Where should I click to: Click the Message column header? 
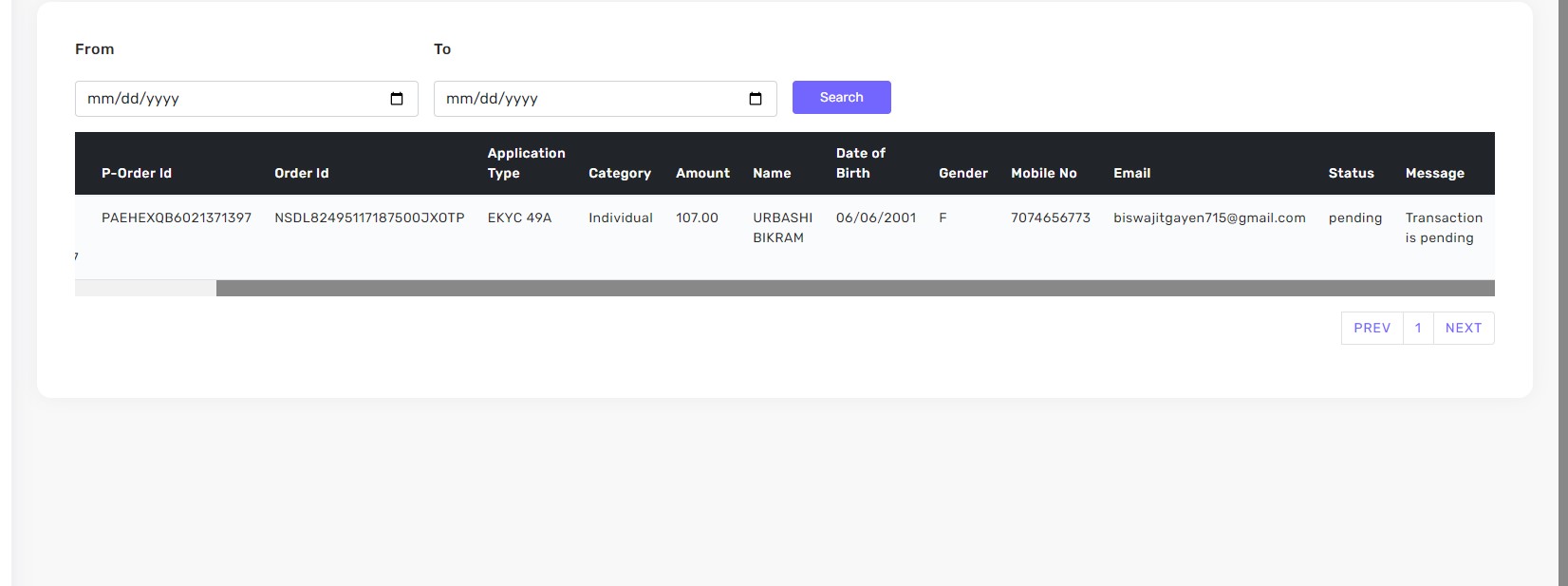pyautogui.click(x=1434, y=173)
